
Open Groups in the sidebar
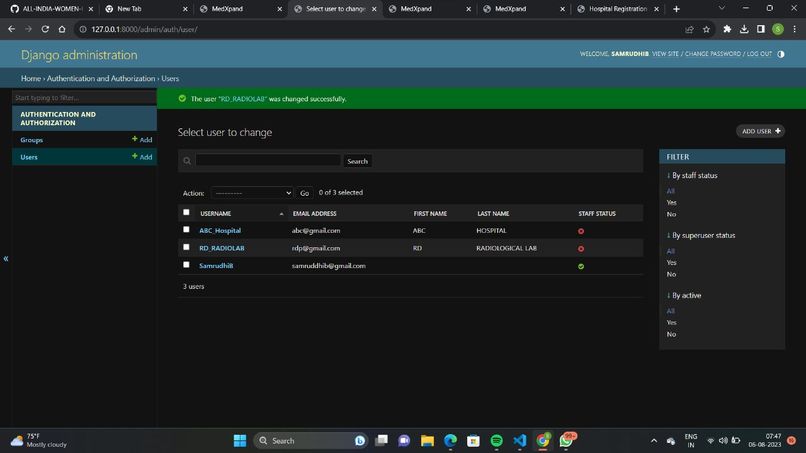tap(31, 140)
